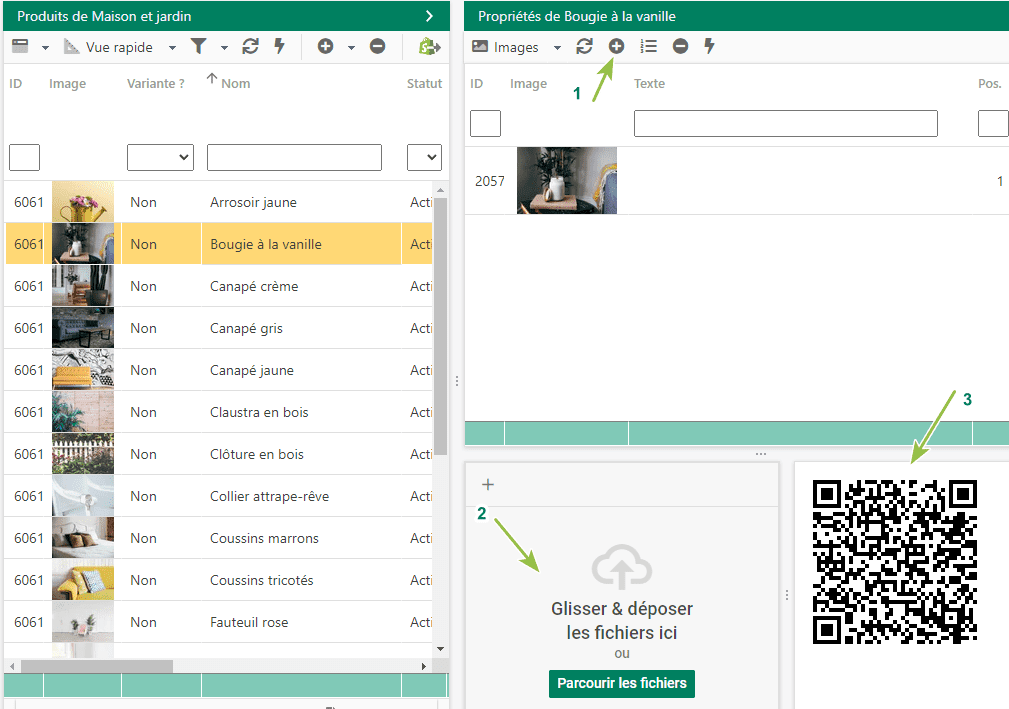Open the Statut filter dropdown
1009x709 pixels.
point(424,158)
